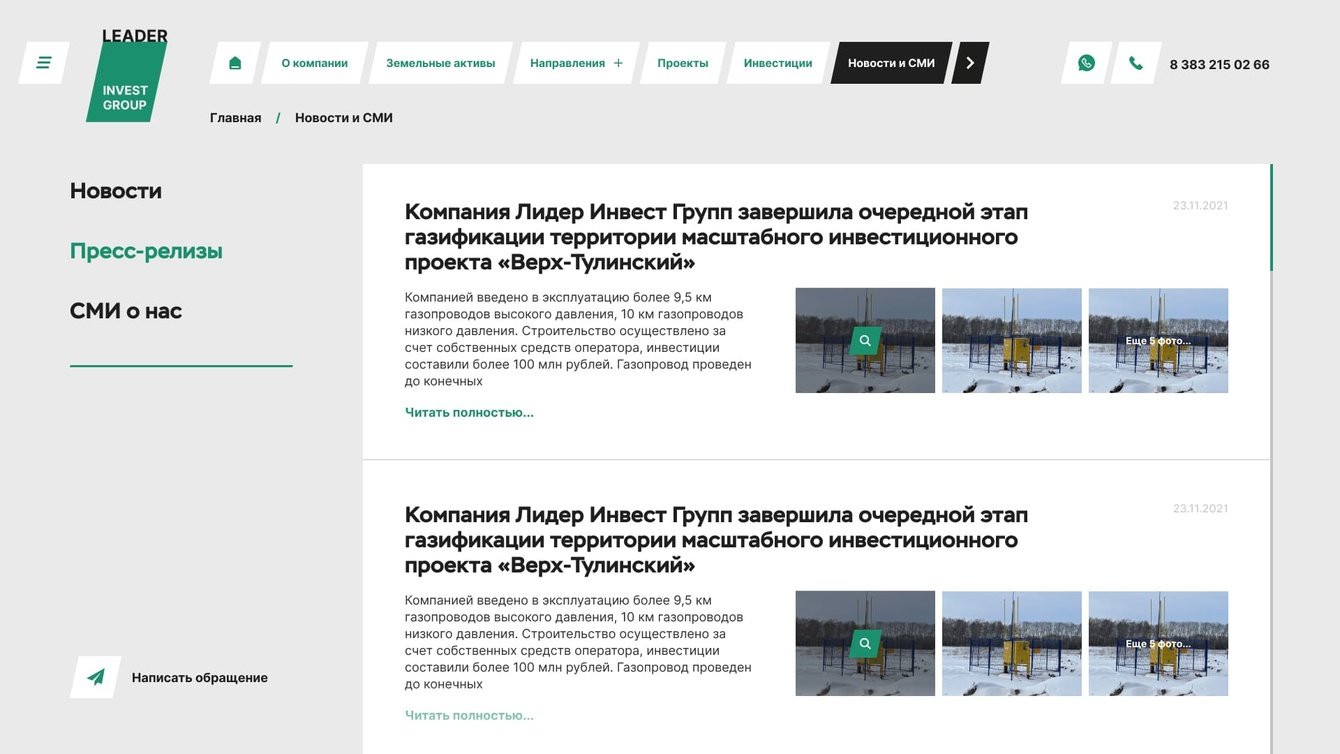Click the date 23.11.2021 of the second article
Viewport: 1340px width, 754px height.
[x=1200, y=509]
